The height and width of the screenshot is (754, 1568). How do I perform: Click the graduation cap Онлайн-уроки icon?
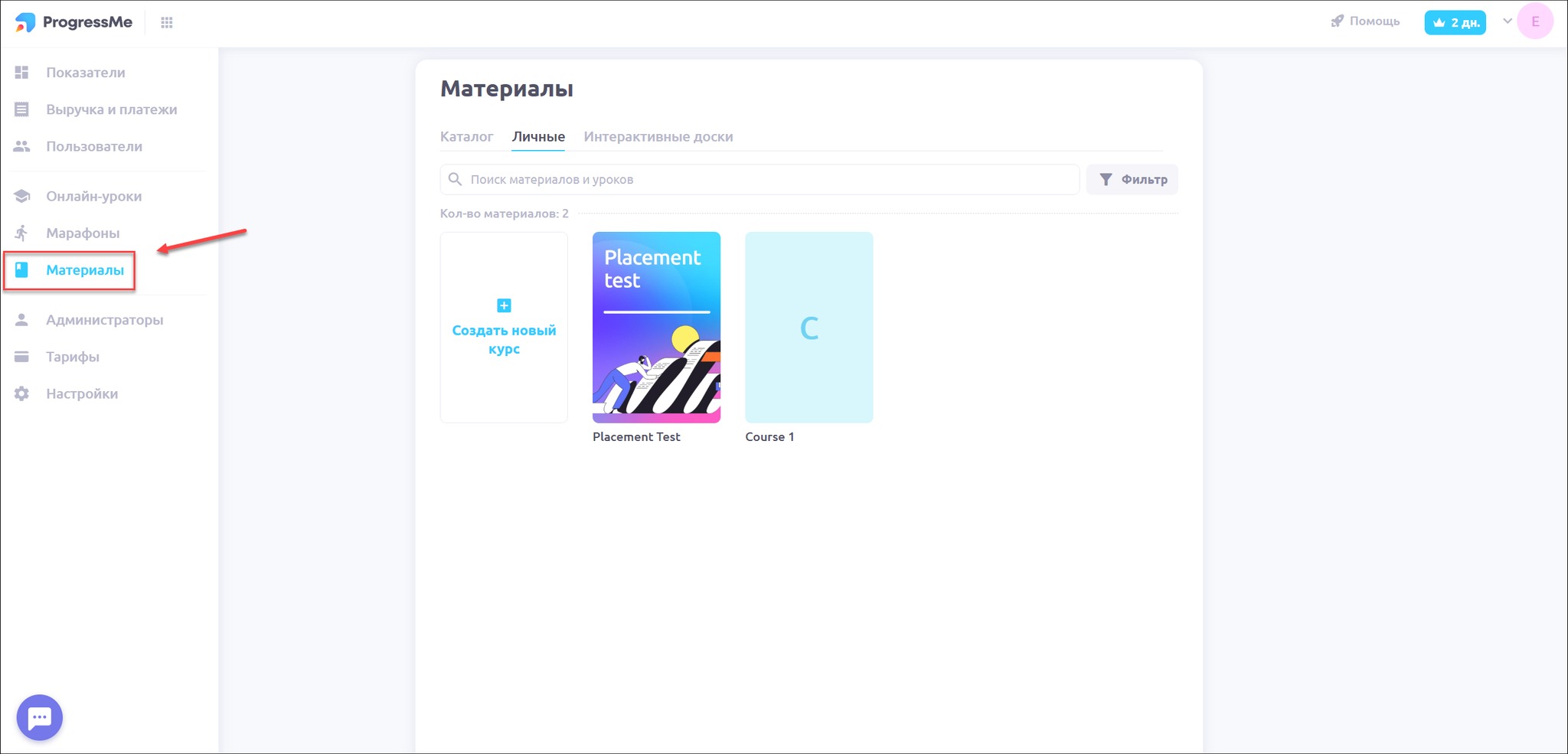[x=21, y=196]
